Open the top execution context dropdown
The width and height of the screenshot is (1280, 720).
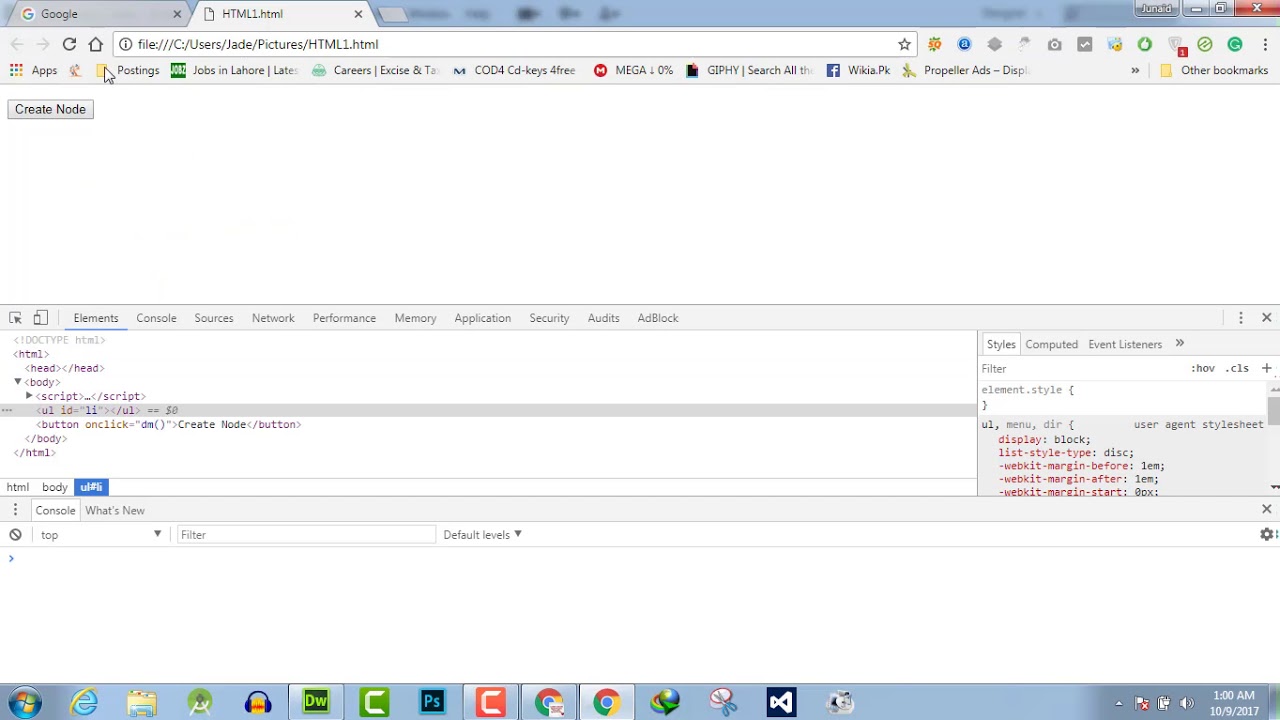(x=100, y=535)
